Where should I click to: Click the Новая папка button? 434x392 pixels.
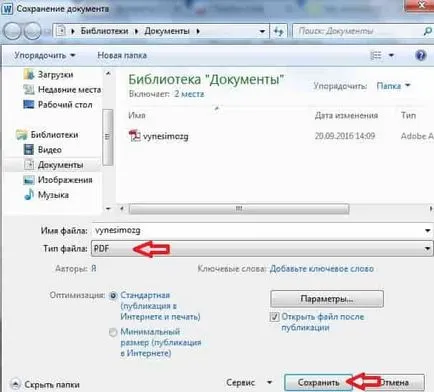[x=122, y=55]
